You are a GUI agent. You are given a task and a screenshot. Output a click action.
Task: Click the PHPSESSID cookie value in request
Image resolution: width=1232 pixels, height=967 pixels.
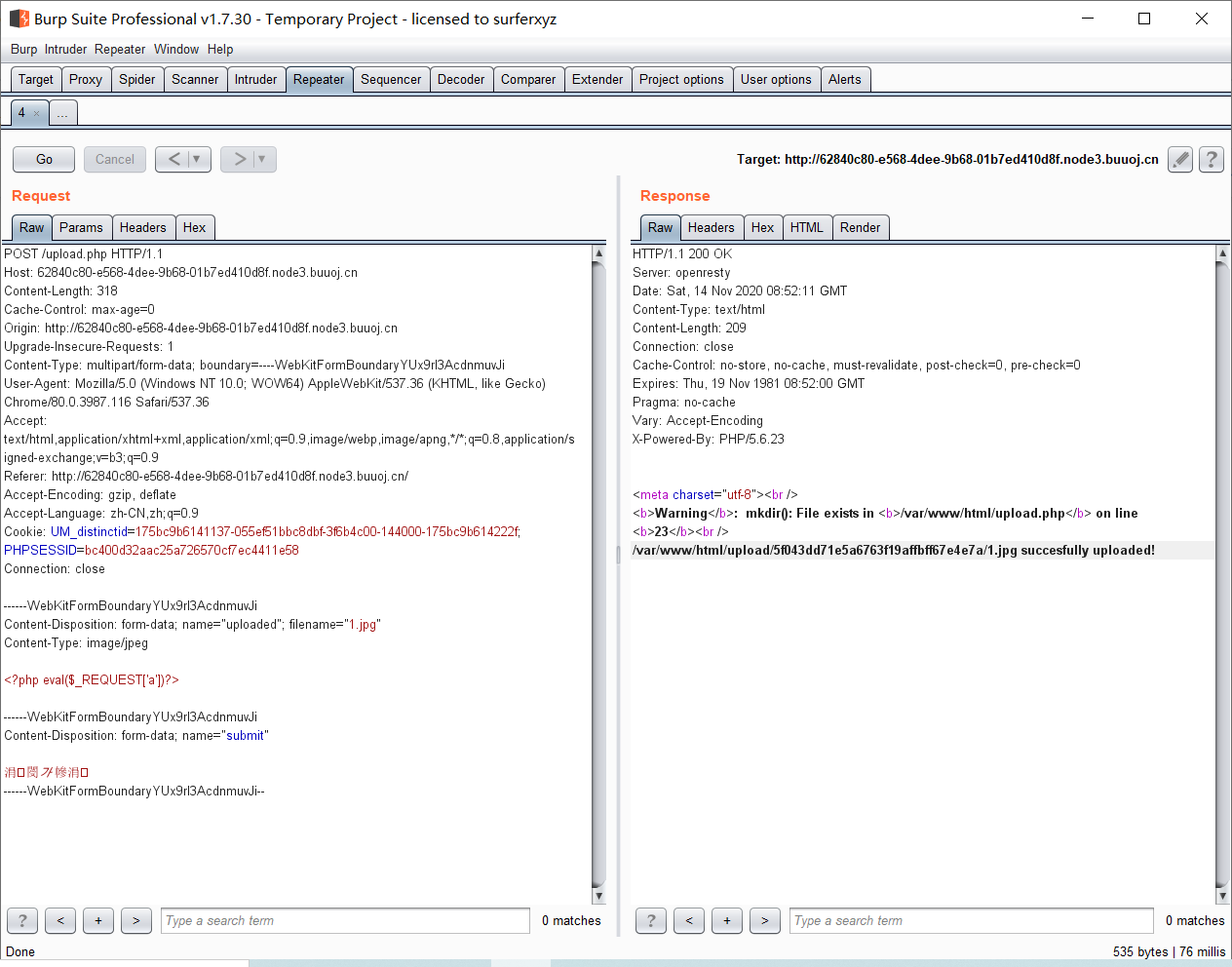click(x=192, y=550)
